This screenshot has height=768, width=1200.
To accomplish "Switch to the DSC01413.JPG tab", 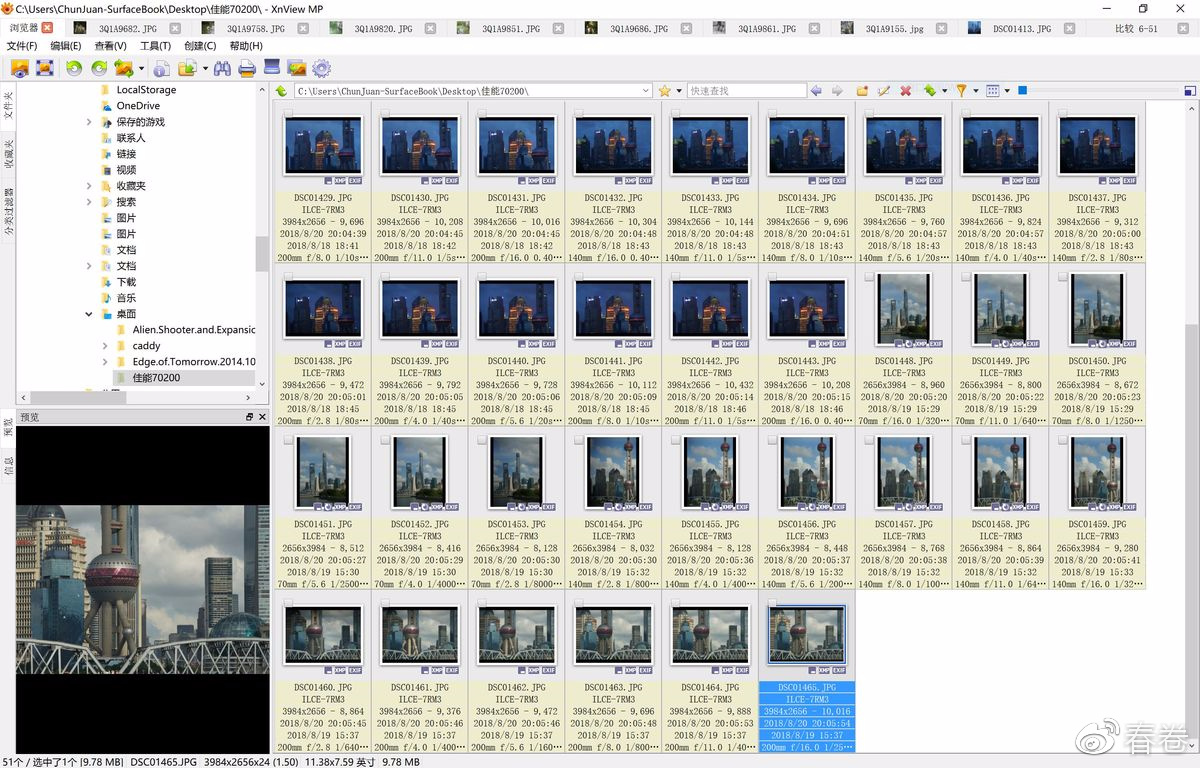I will click(1021, 29).
